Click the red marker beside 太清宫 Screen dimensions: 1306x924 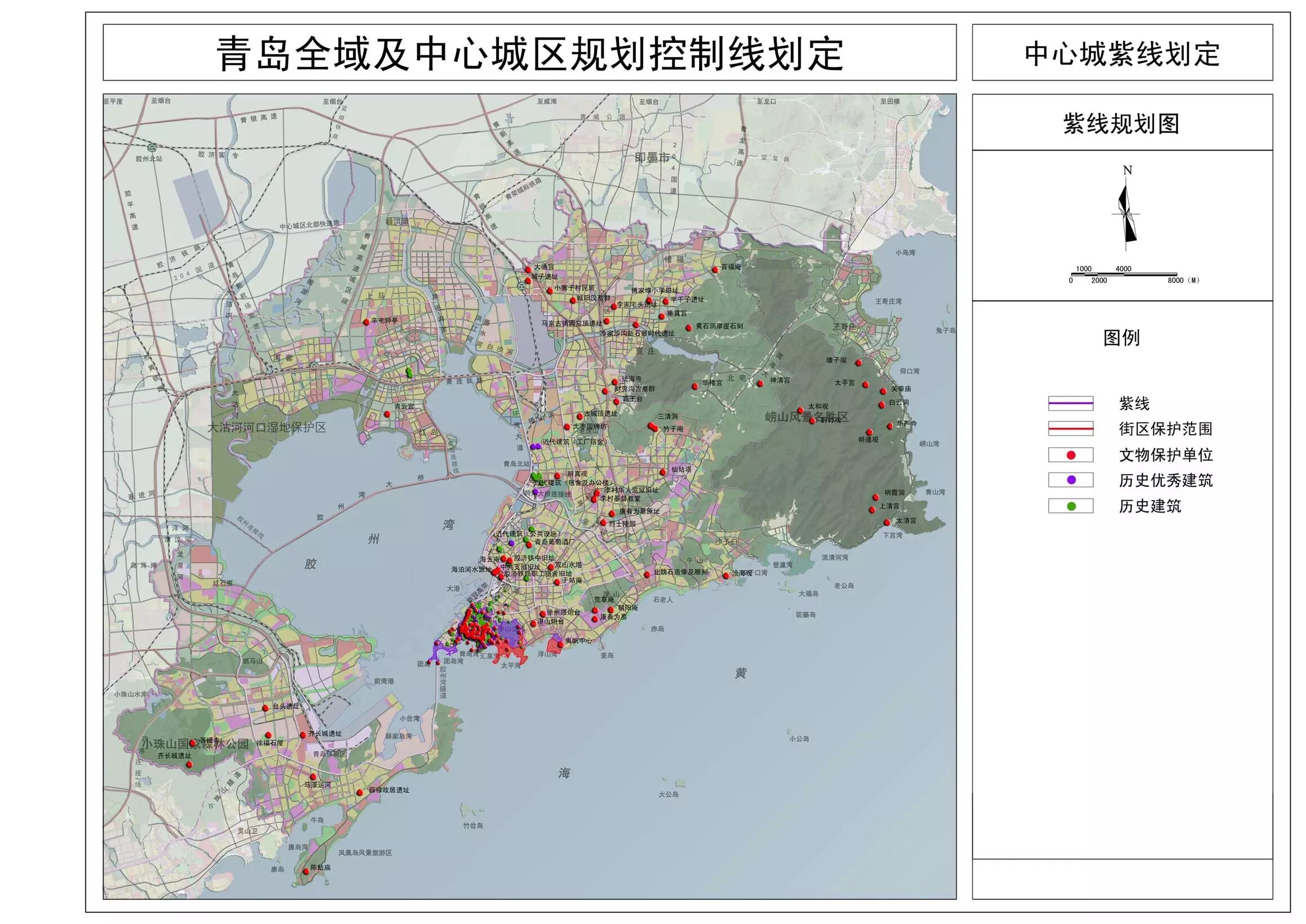[887, 522]
